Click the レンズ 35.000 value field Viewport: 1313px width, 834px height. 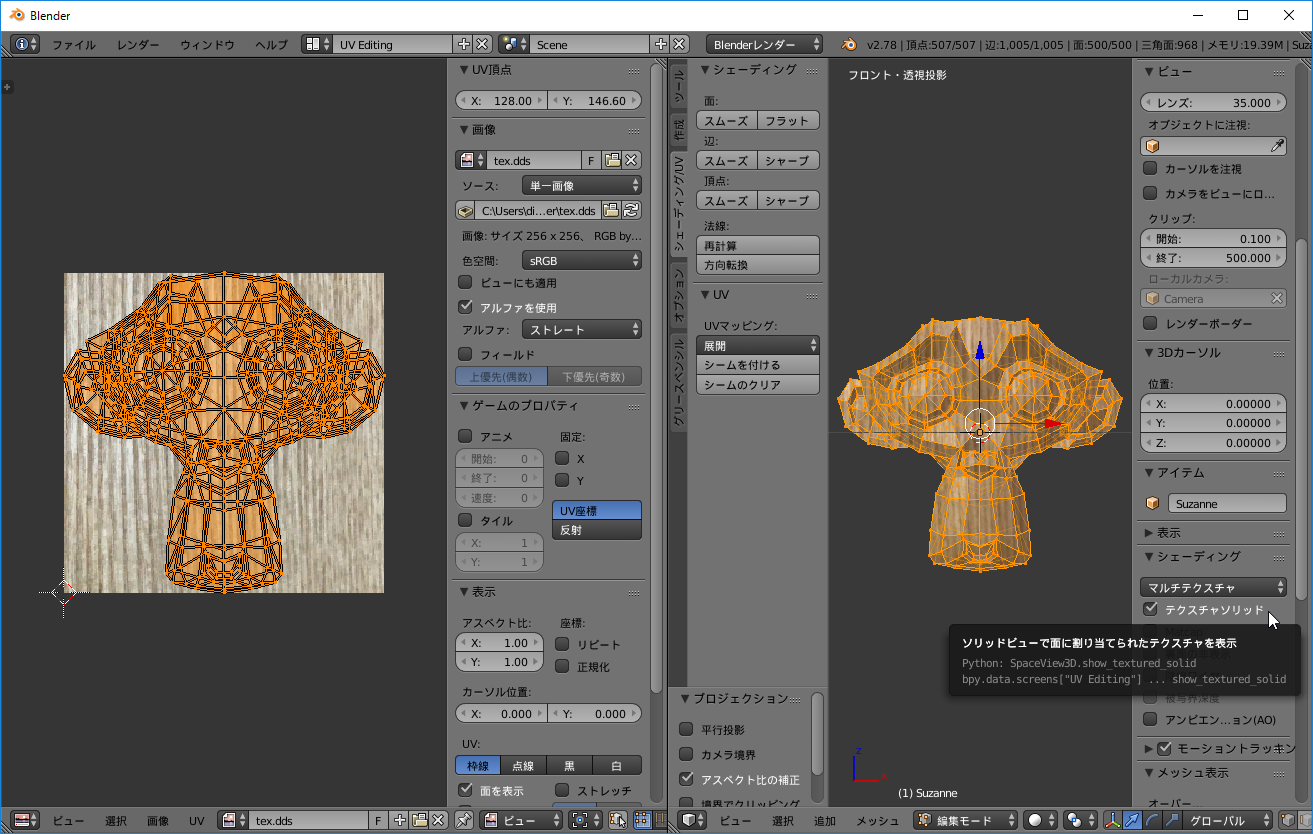coord(1214,102)
